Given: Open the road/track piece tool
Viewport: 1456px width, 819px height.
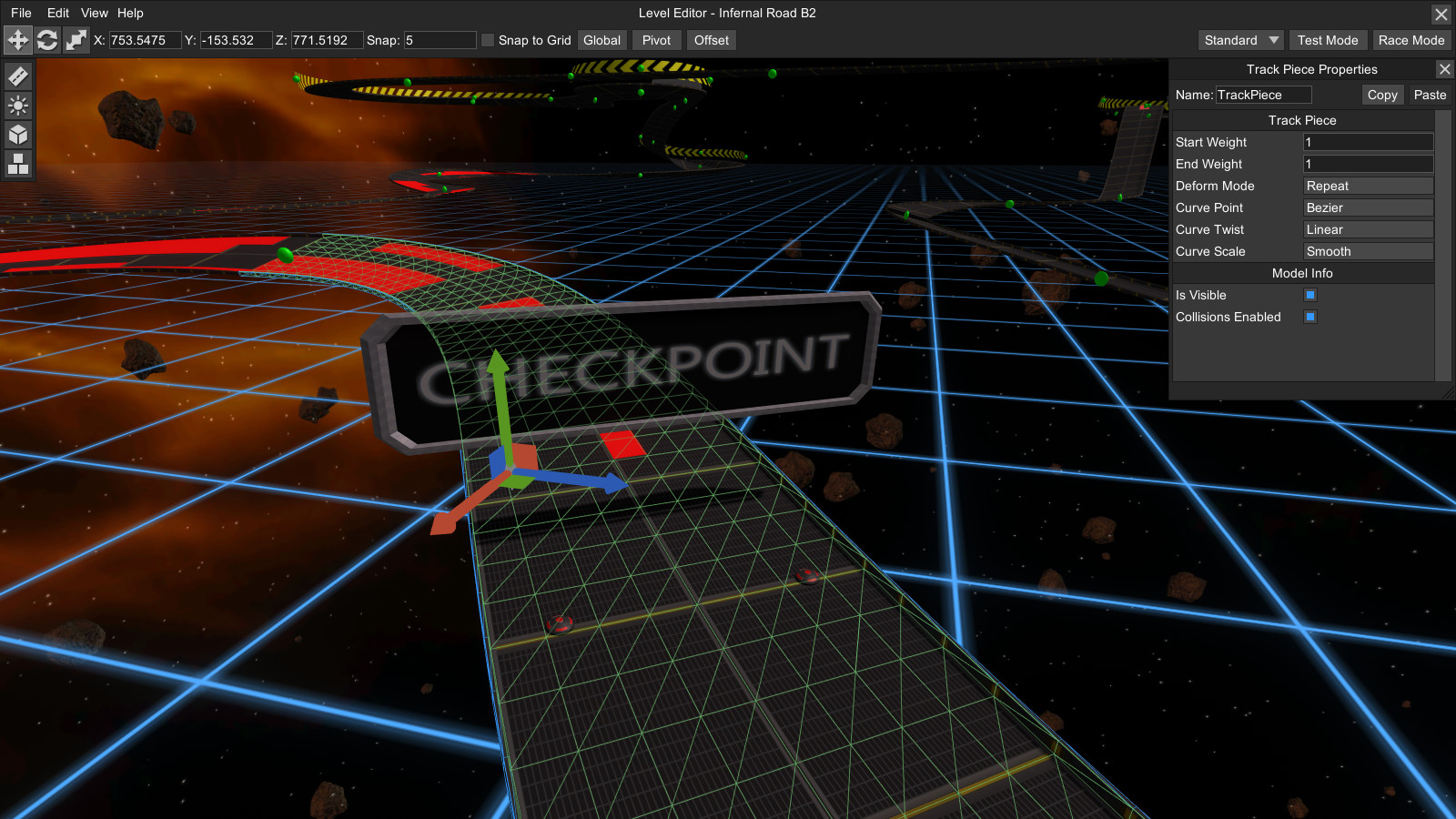Looking at the screenshot, I should (x=17, y=76).
